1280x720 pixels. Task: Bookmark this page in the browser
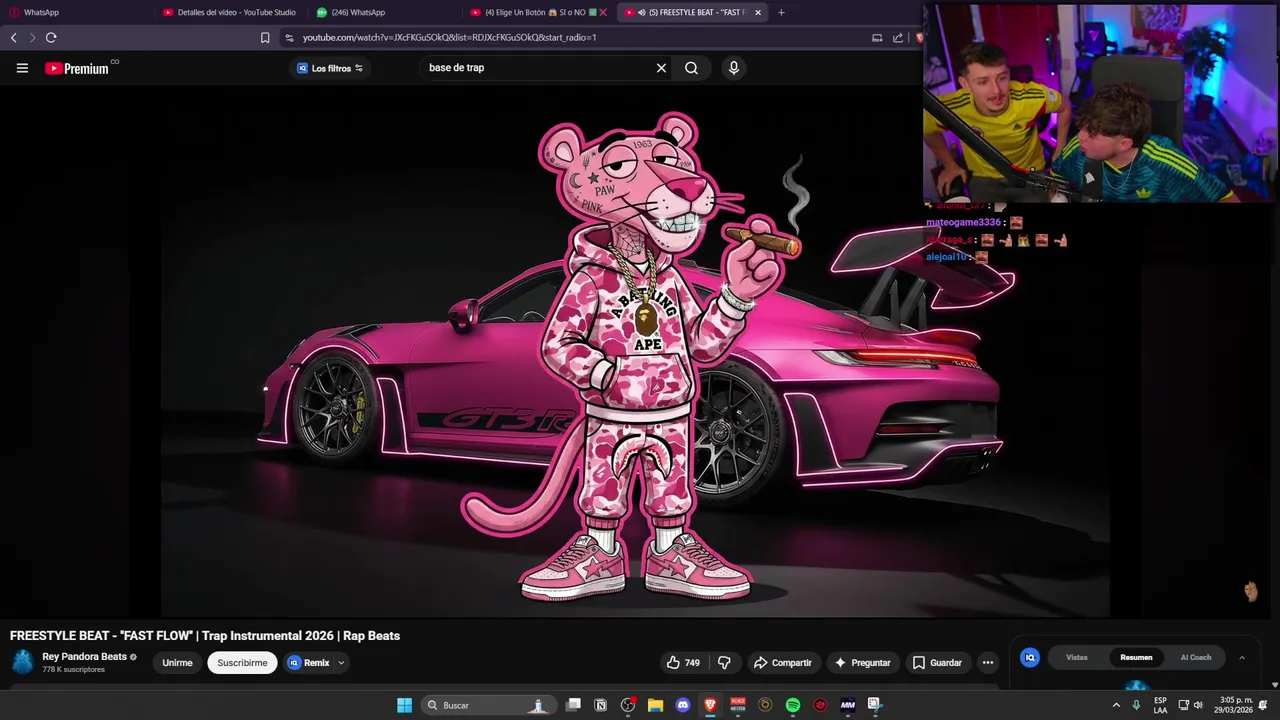(265, 38)
